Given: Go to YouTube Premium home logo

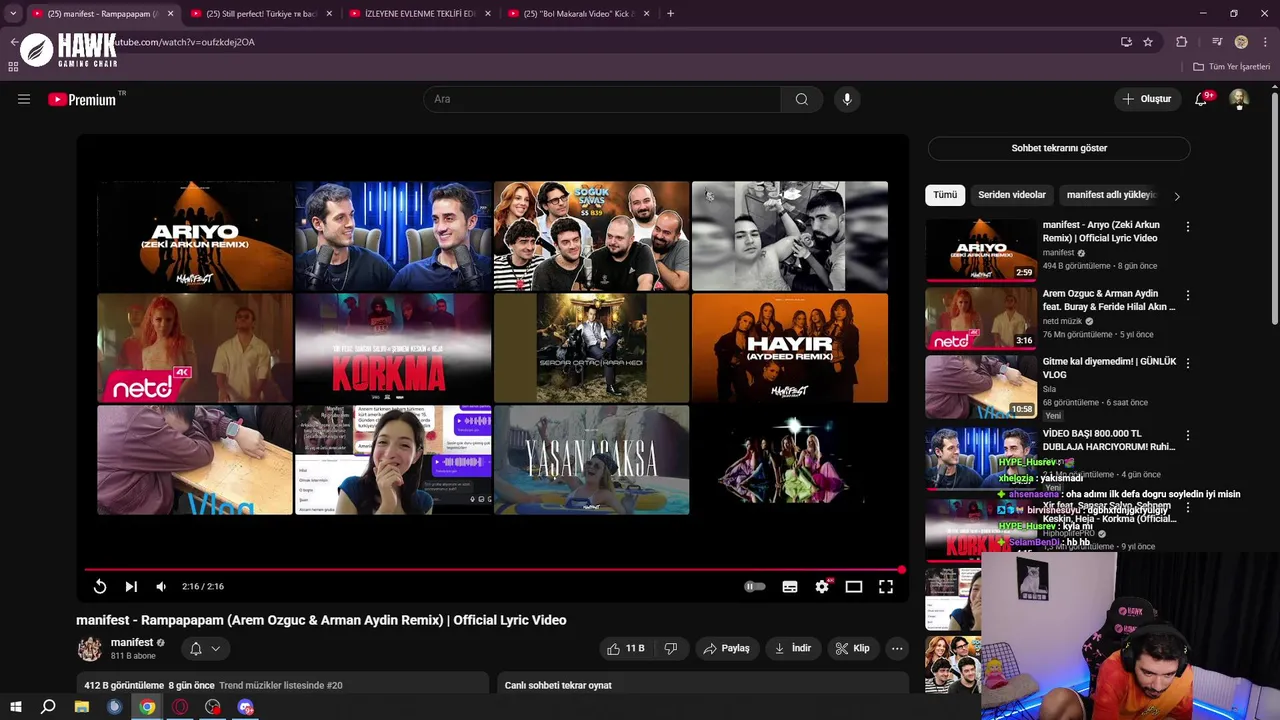Looking at the screenshot, I should [83, 99].
